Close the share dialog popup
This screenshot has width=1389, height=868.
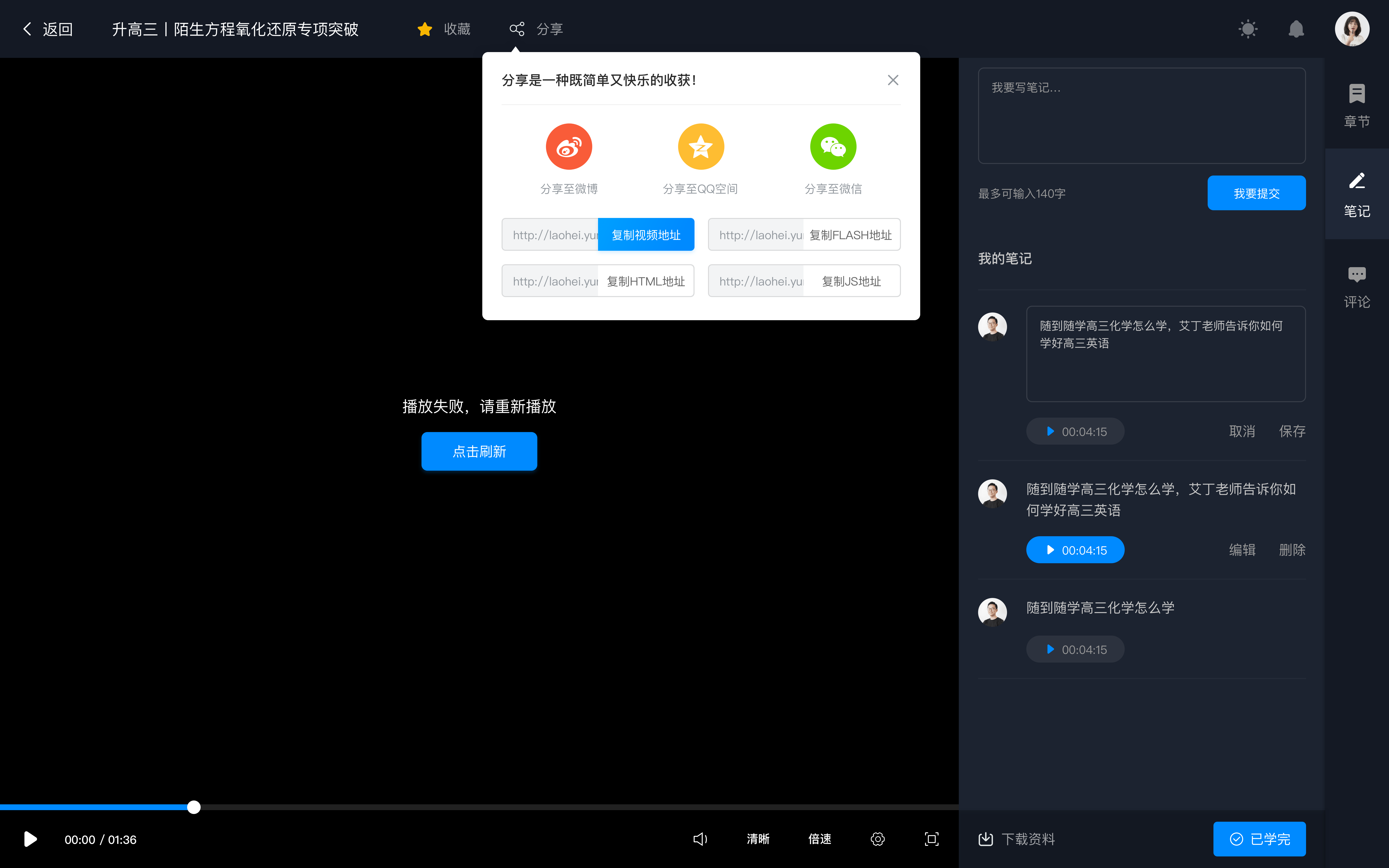[x=891, y=80]
